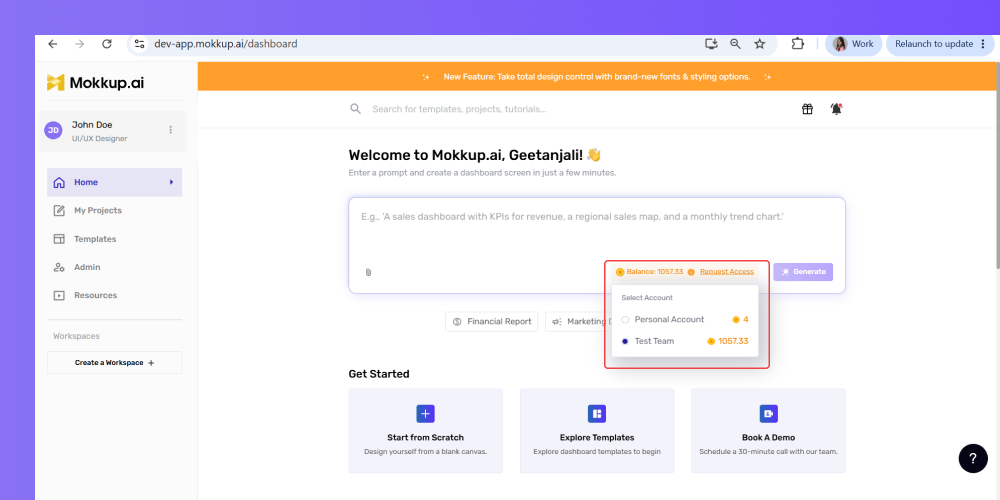Image resolution: width=1000 pixels, height=500 pixels.
Task: Click the browser address bar URL
Action: pos(225,44)
